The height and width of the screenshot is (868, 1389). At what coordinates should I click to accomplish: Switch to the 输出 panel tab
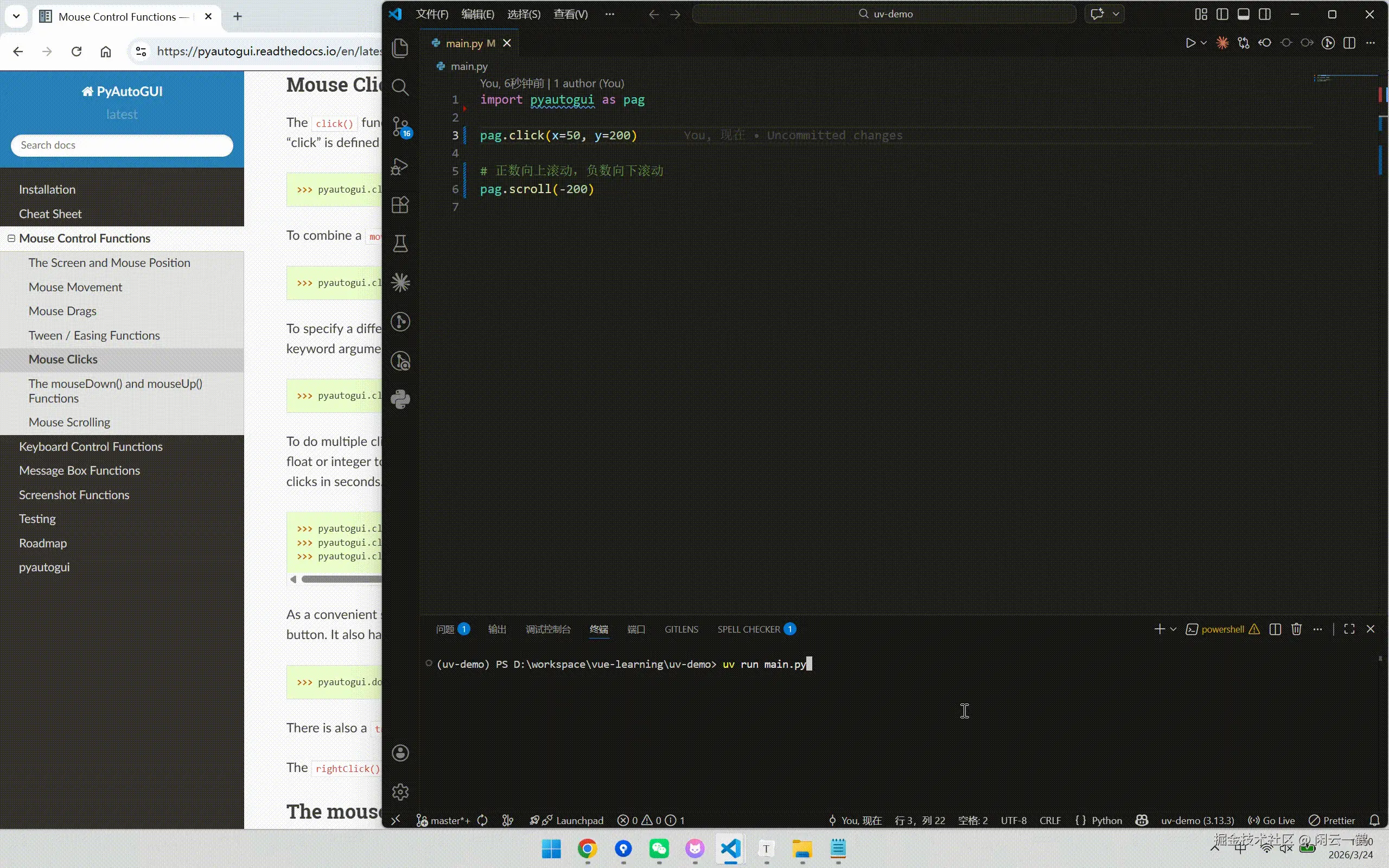pos(496,629)
